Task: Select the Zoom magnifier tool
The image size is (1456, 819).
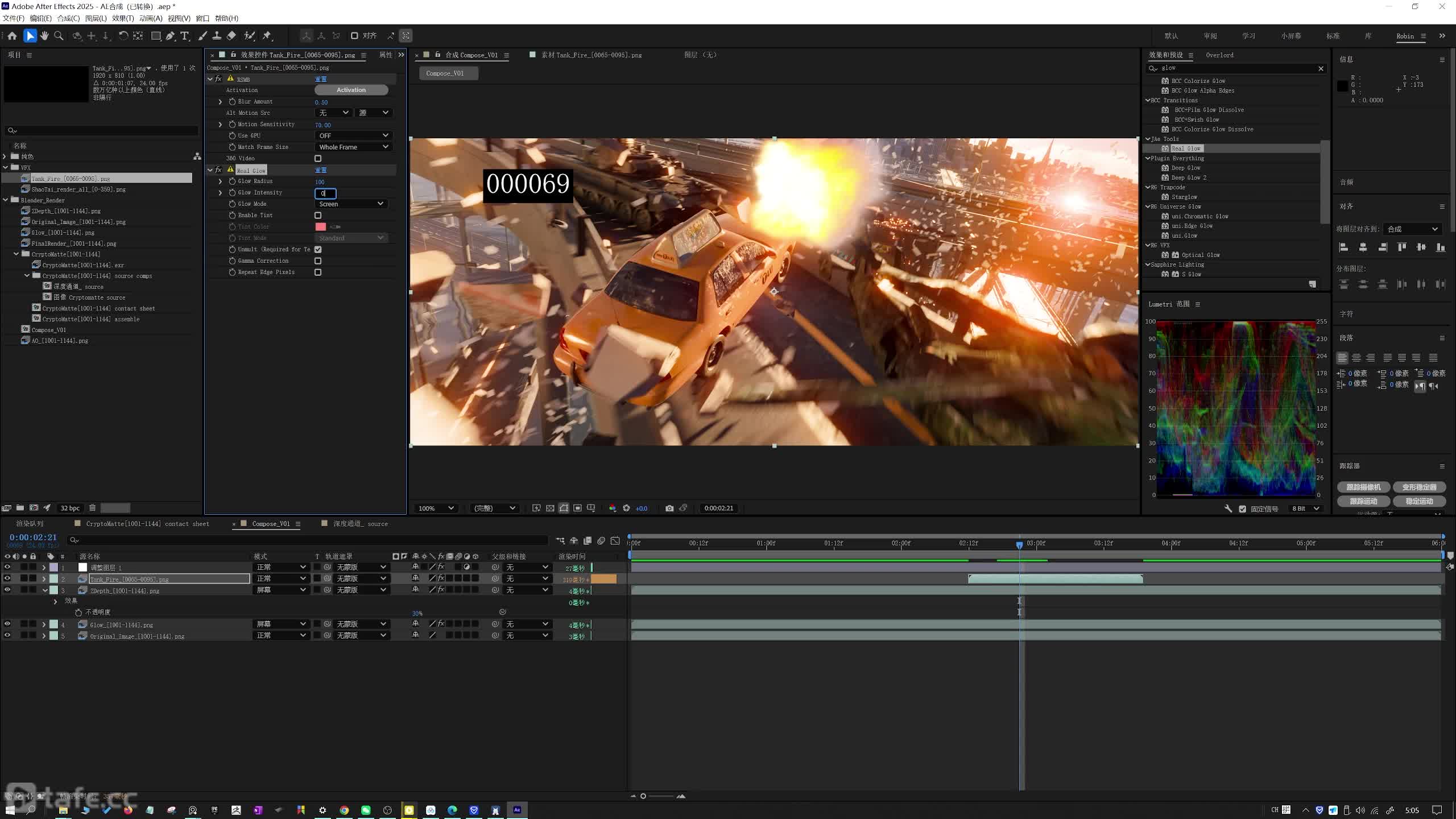Action: pyautogui.click(x=58, y=36)
